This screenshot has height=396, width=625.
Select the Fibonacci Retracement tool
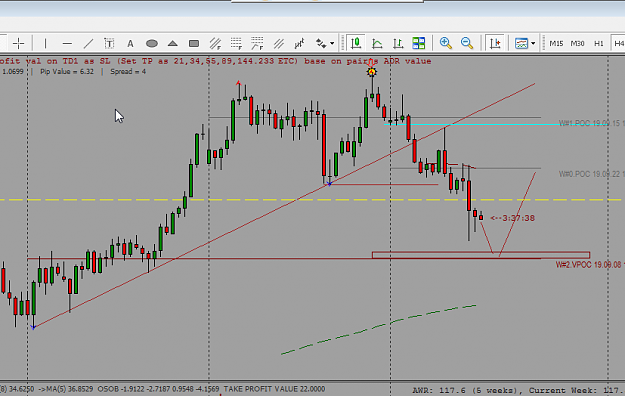(236, 43)
